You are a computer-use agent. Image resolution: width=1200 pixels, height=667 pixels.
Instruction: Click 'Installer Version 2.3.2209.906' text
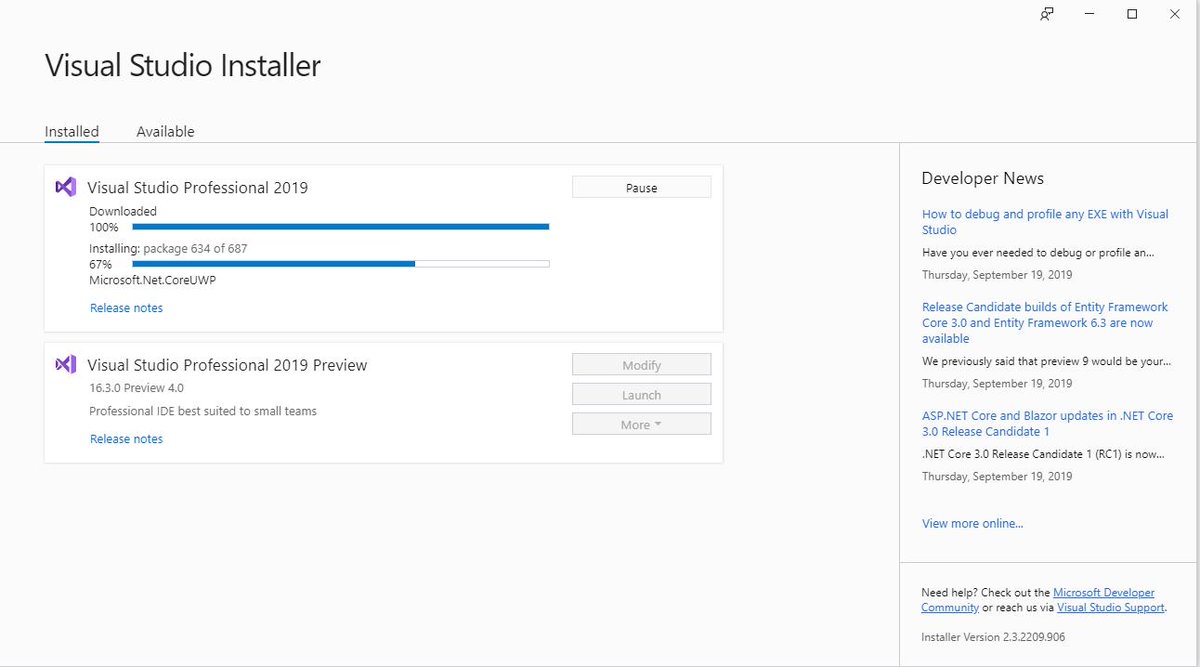pos(994,637)
